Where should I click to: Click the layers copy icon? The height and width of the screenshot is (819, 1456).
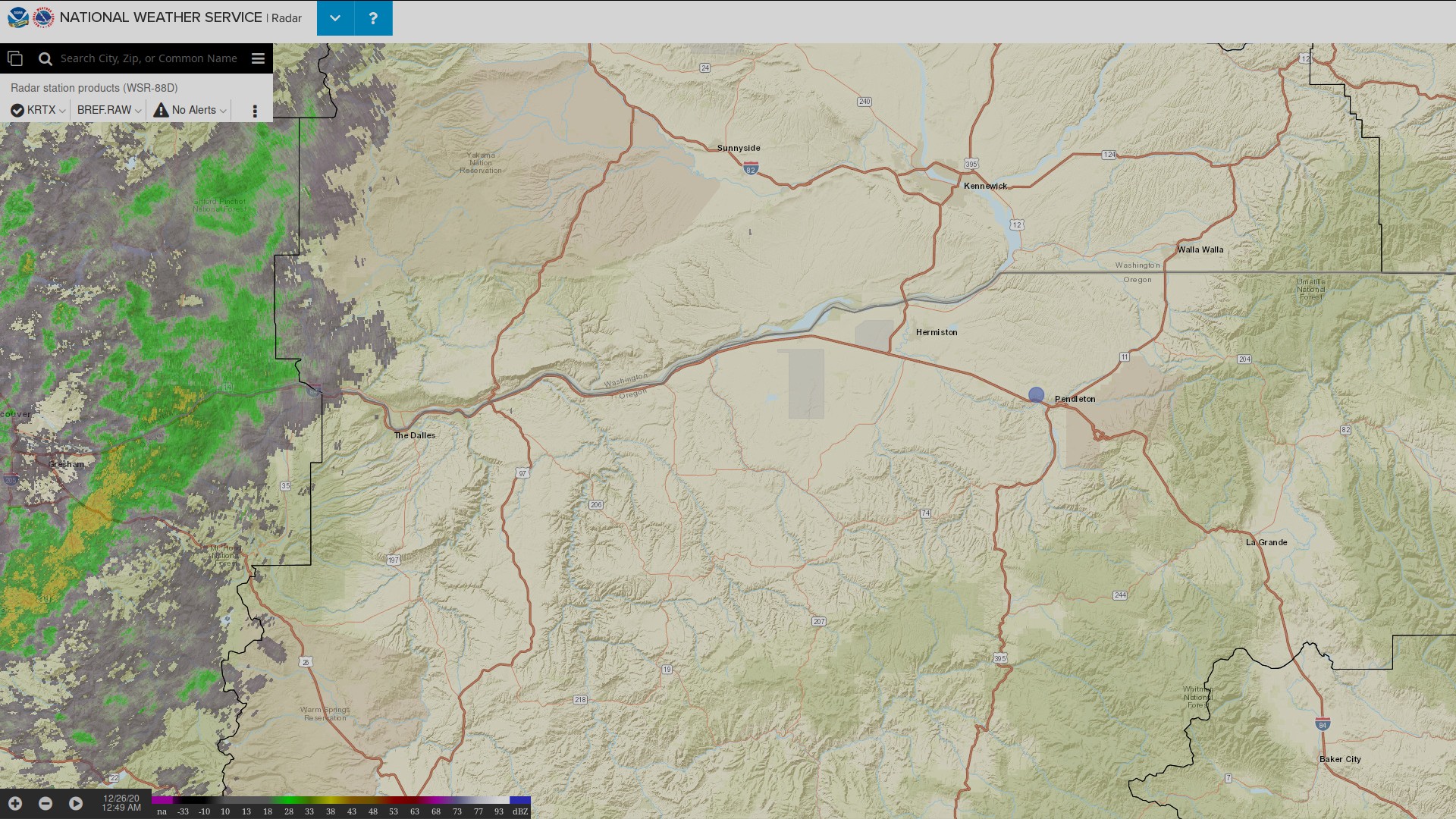click(15, 58)
